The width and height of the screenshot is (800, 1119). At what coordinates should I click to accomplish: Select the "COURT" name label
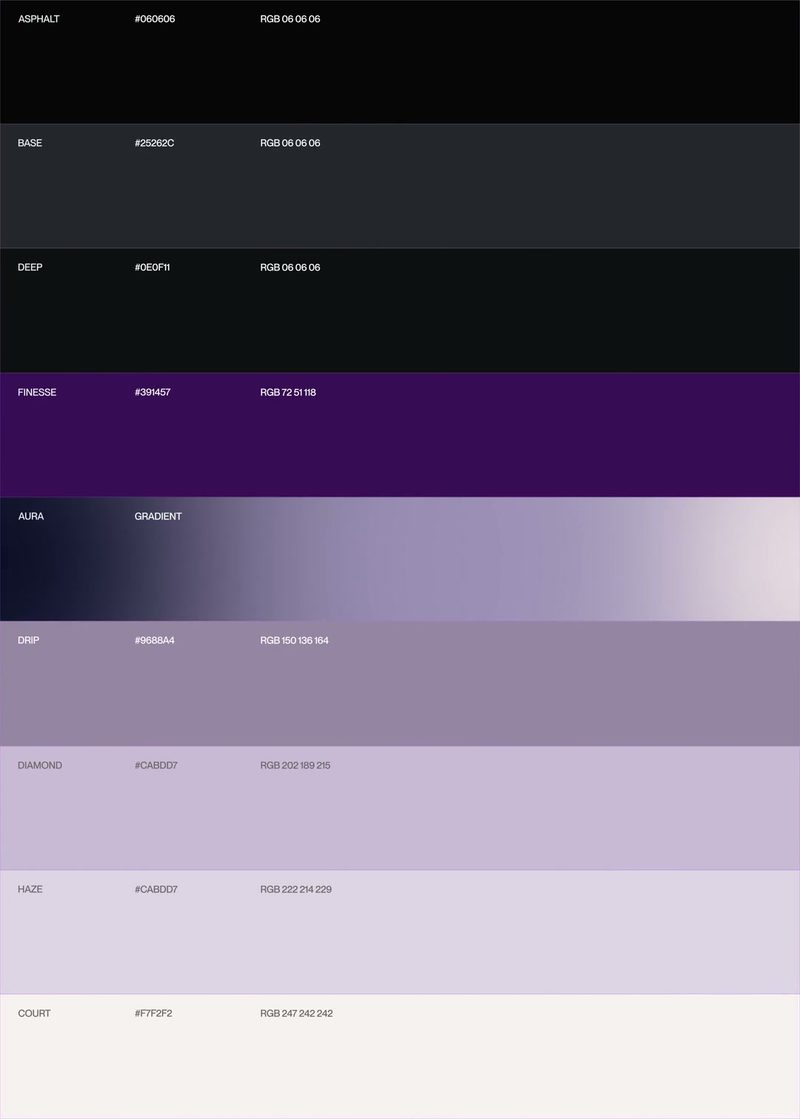pos(34,1014)
